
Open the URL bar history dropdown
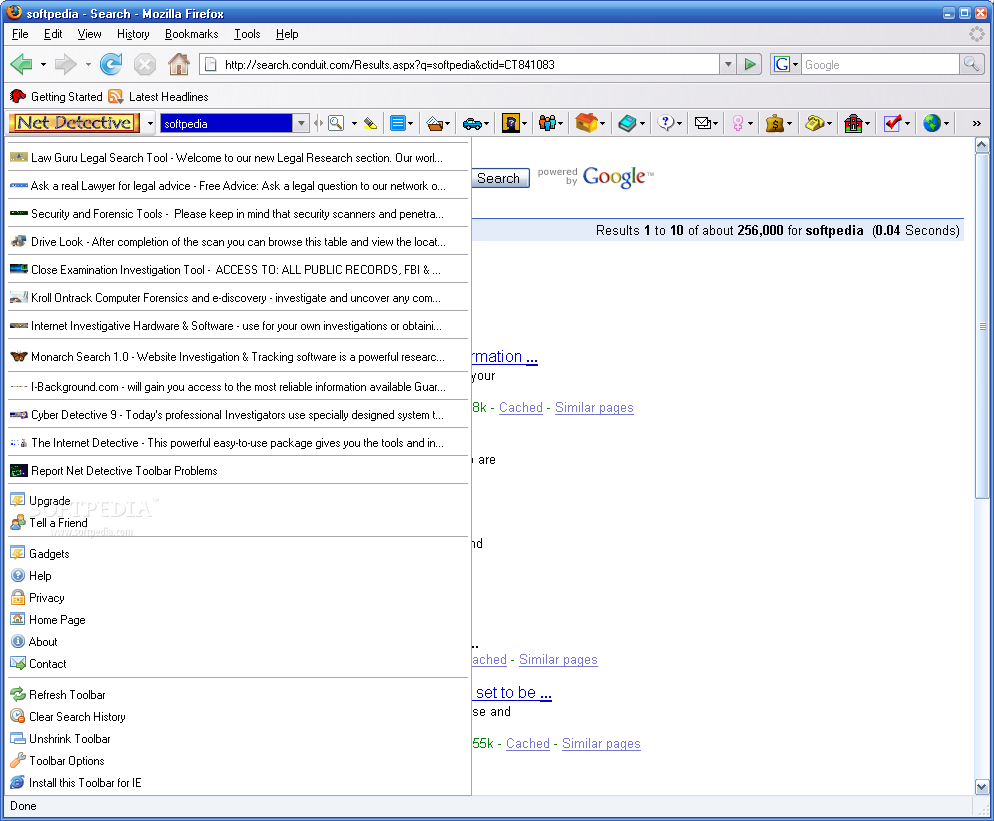[x=728, y=64]
